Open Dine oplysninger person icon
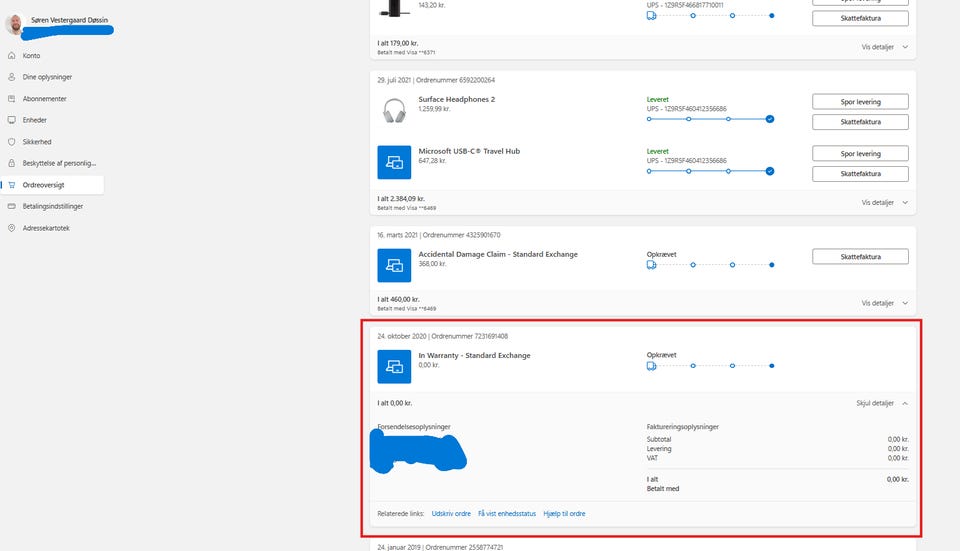Viewport: 960px width, 551px height. point(12,77)
